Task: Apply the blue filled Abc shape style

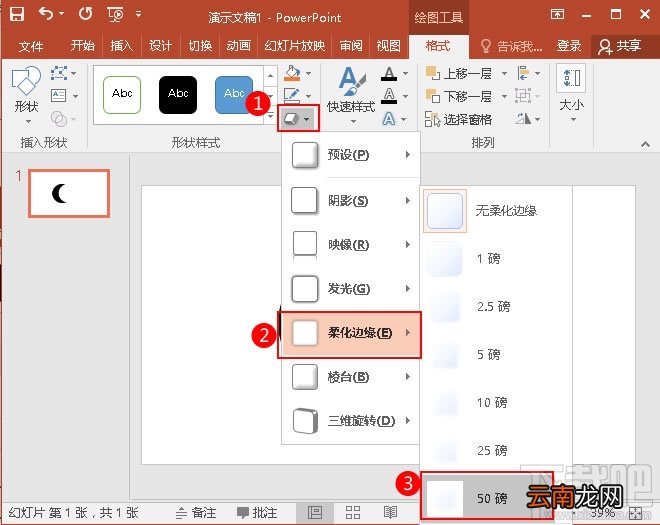Action: (x=234, y=95)
